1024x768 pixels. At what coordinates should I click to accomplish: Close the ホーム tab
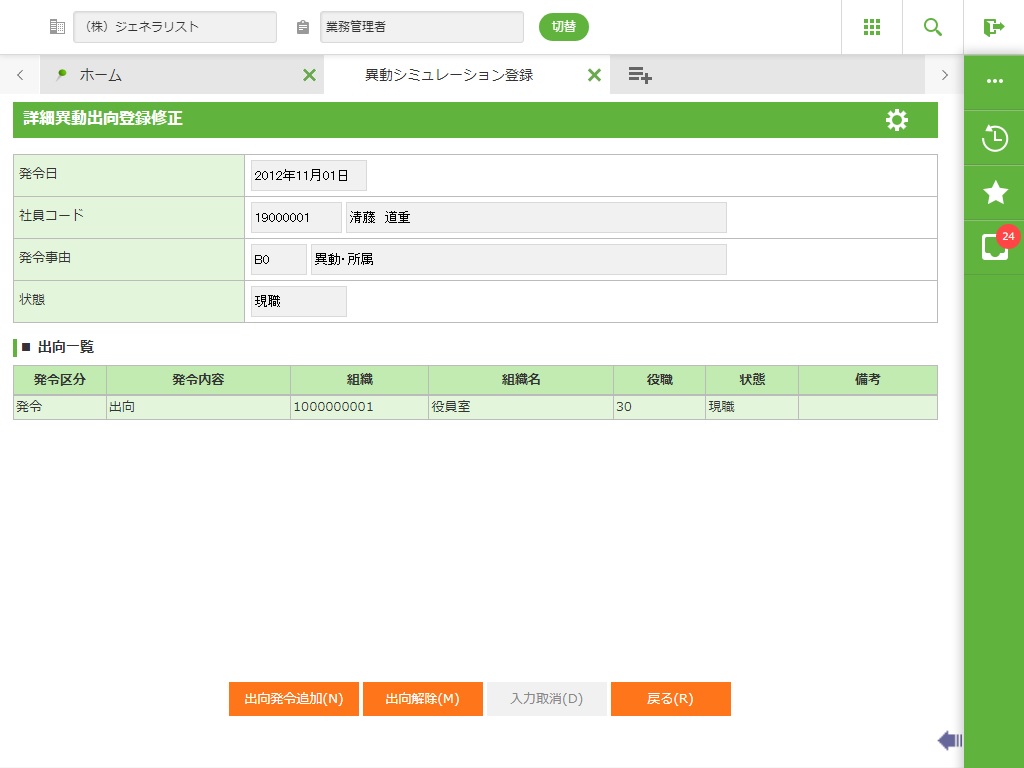click(309, 75)
